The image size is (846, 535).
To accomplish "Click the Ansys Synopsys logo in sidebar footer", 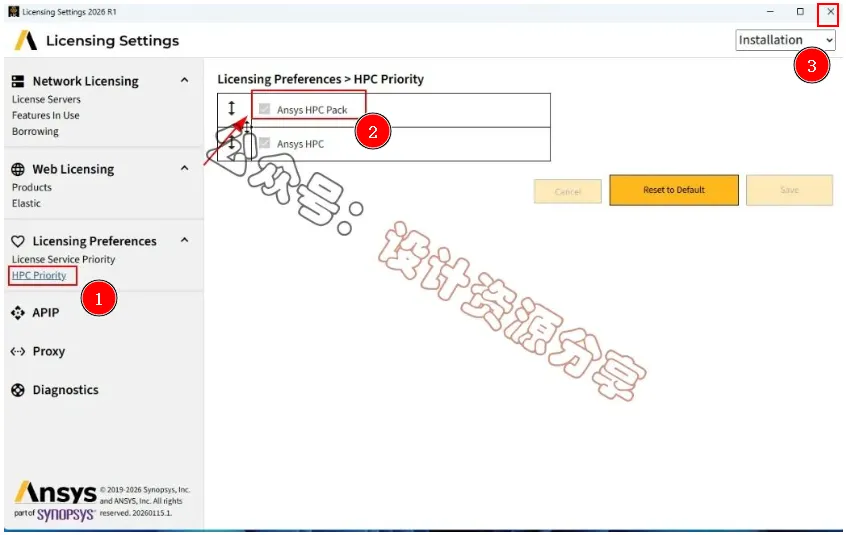I will click(56, 502).
